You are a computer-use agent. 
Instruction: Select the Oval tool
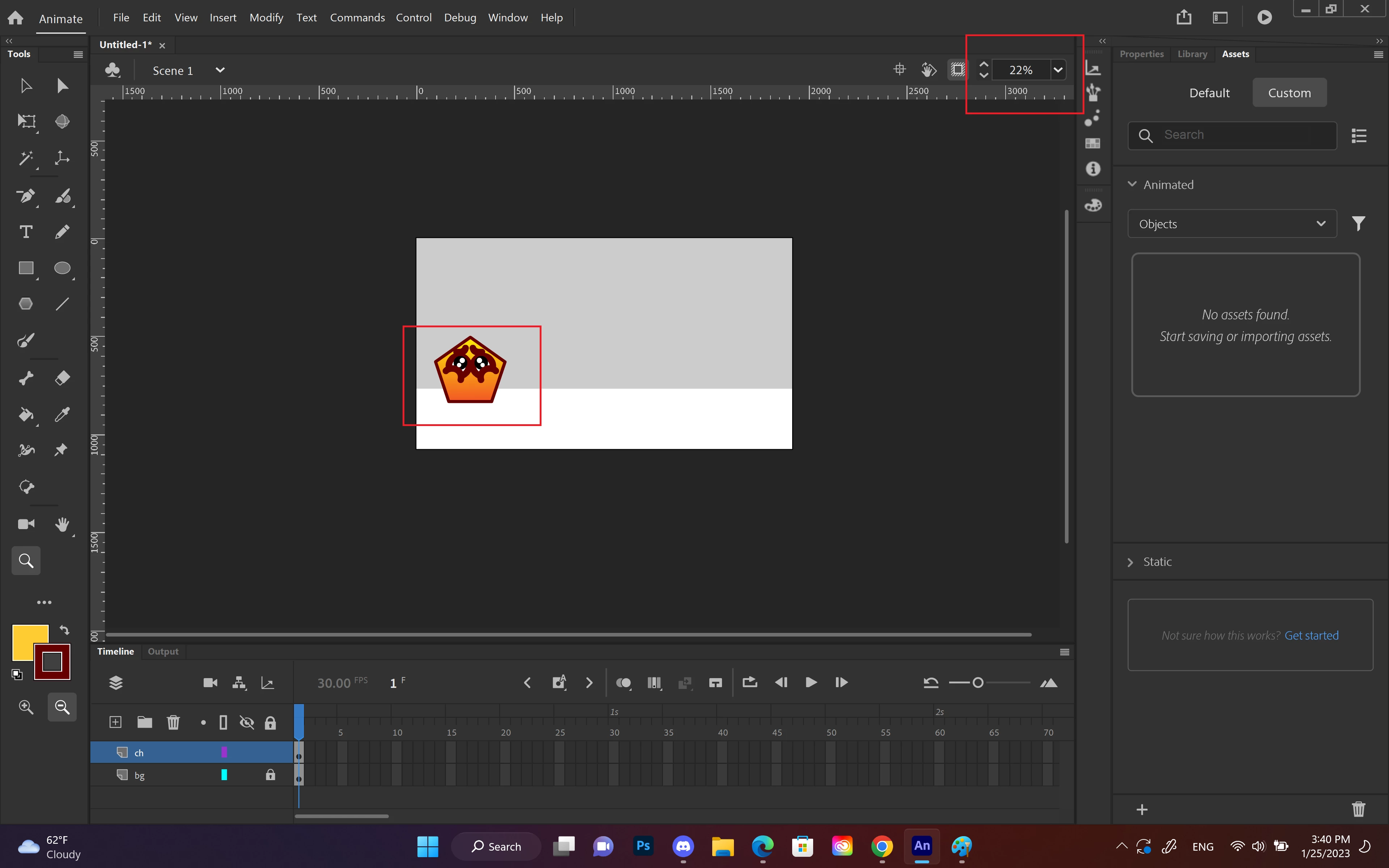(62, 268)
